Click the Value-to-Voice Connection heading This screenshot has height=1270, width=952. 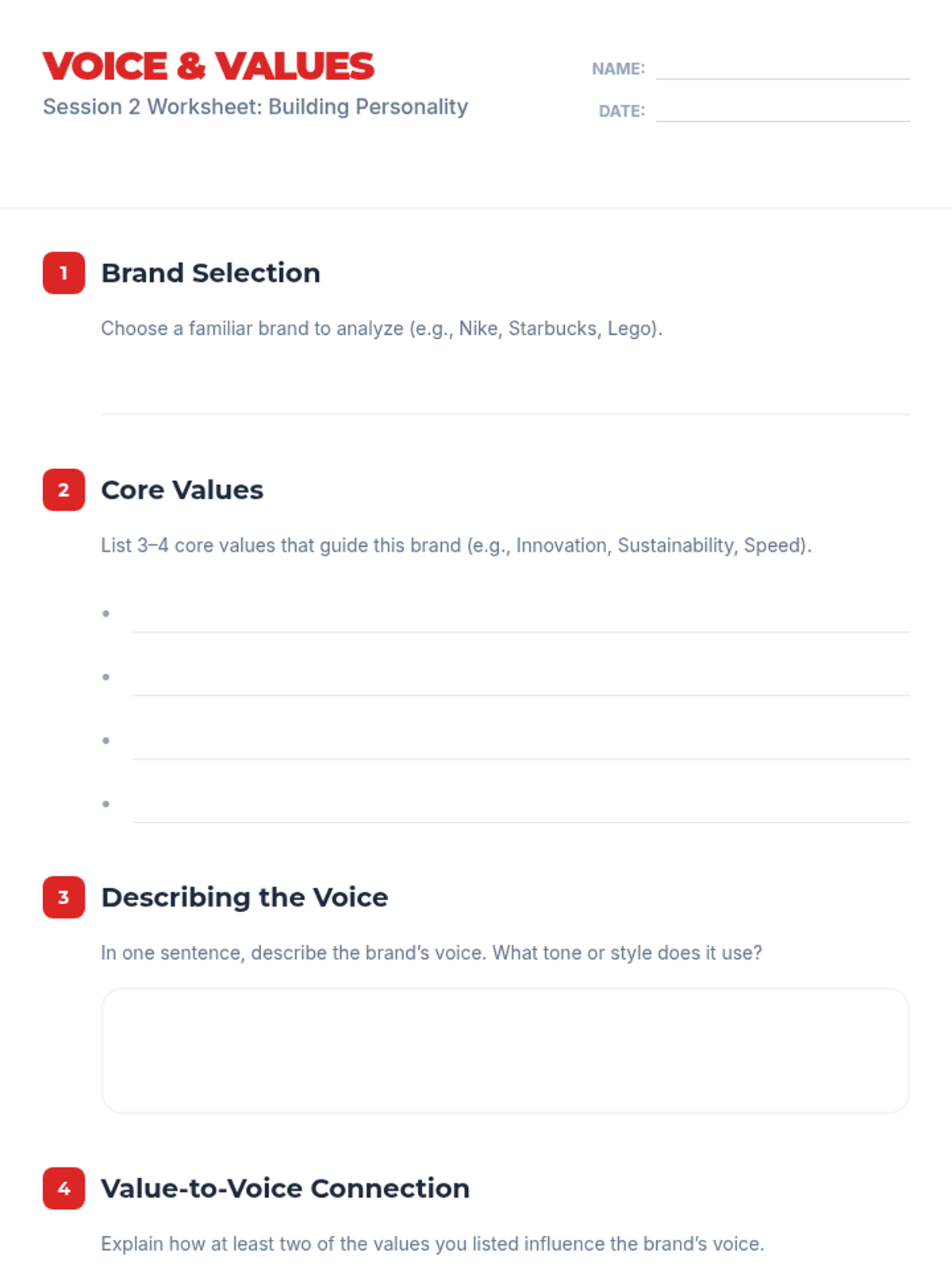coord(286,1188)
